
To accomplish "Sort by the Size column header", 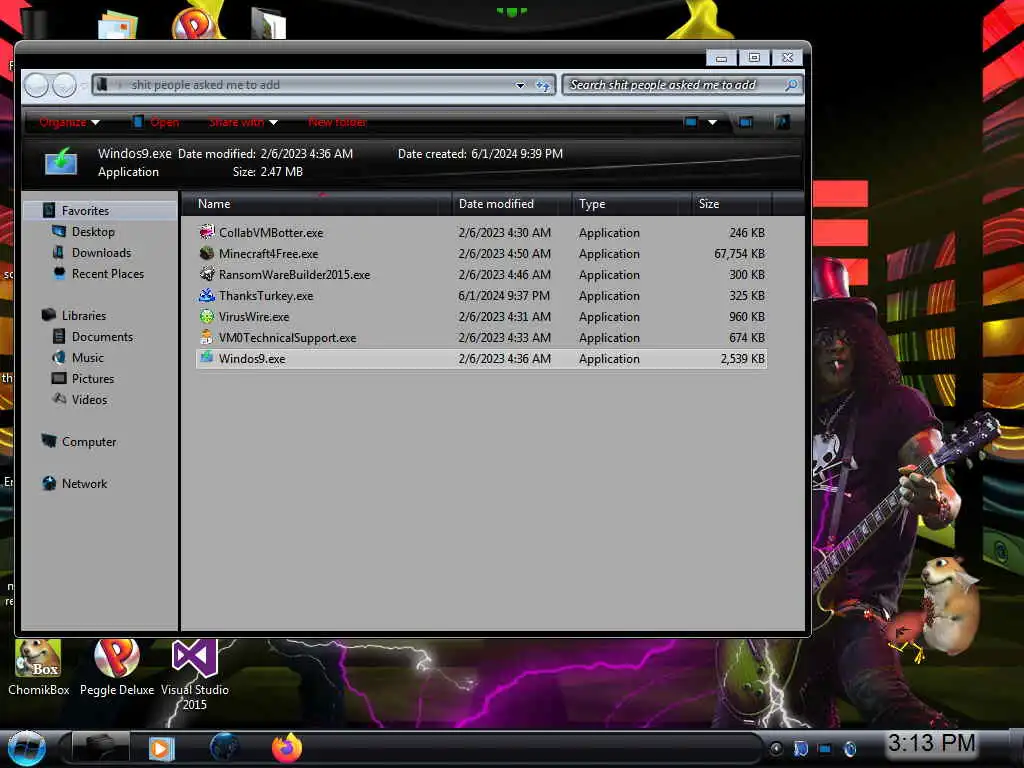I will (x=731, y=204).
